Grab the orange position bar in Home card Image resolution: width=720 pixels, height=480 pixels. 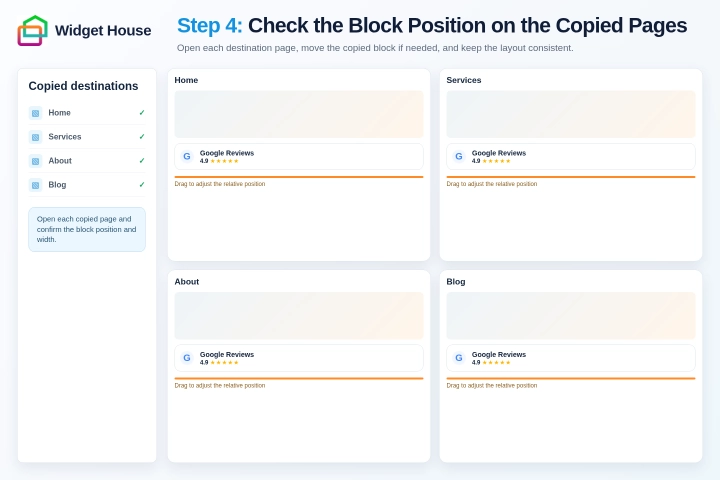(299, 177)
